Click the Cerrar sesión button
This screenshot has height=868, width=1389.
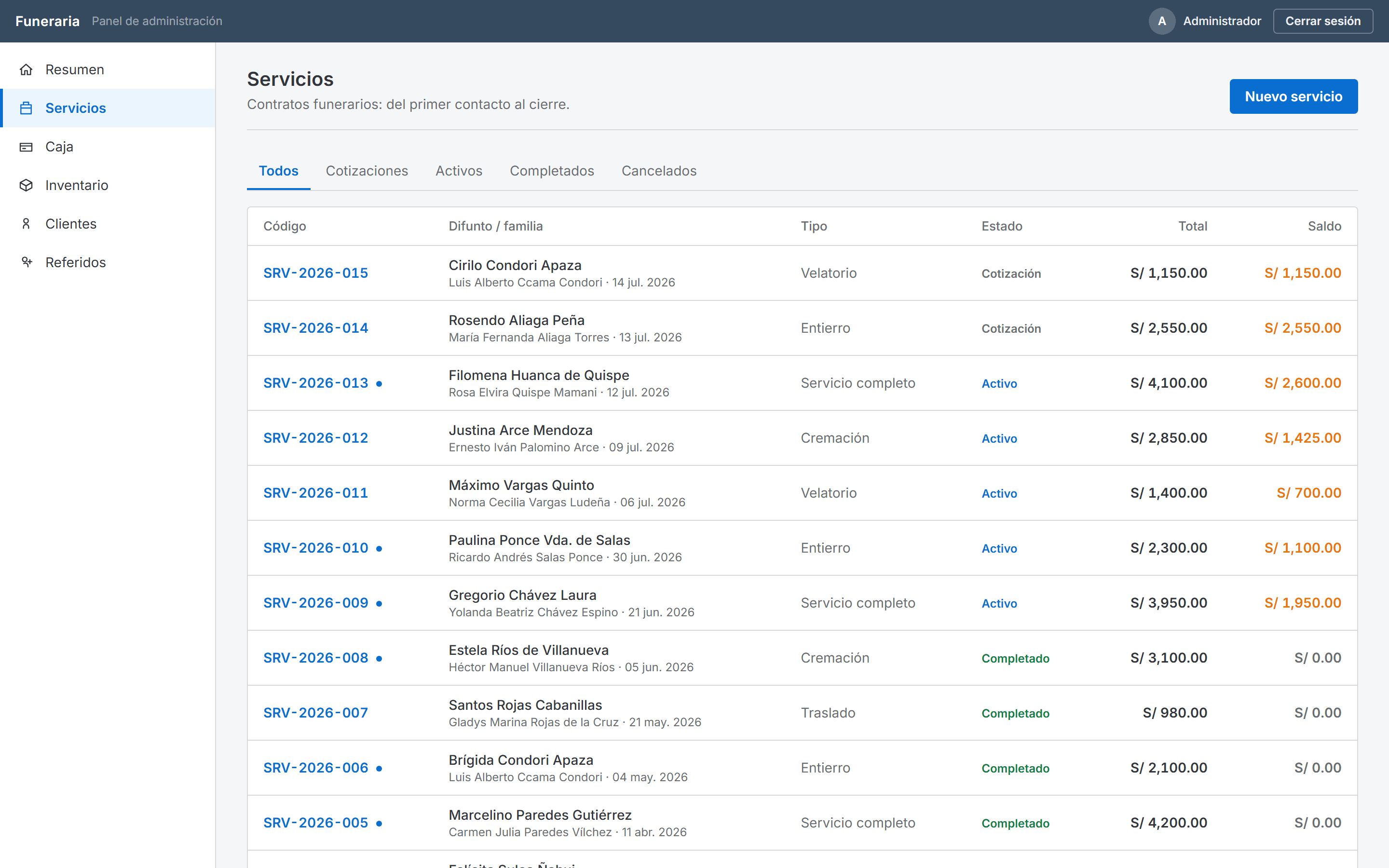1322,21
